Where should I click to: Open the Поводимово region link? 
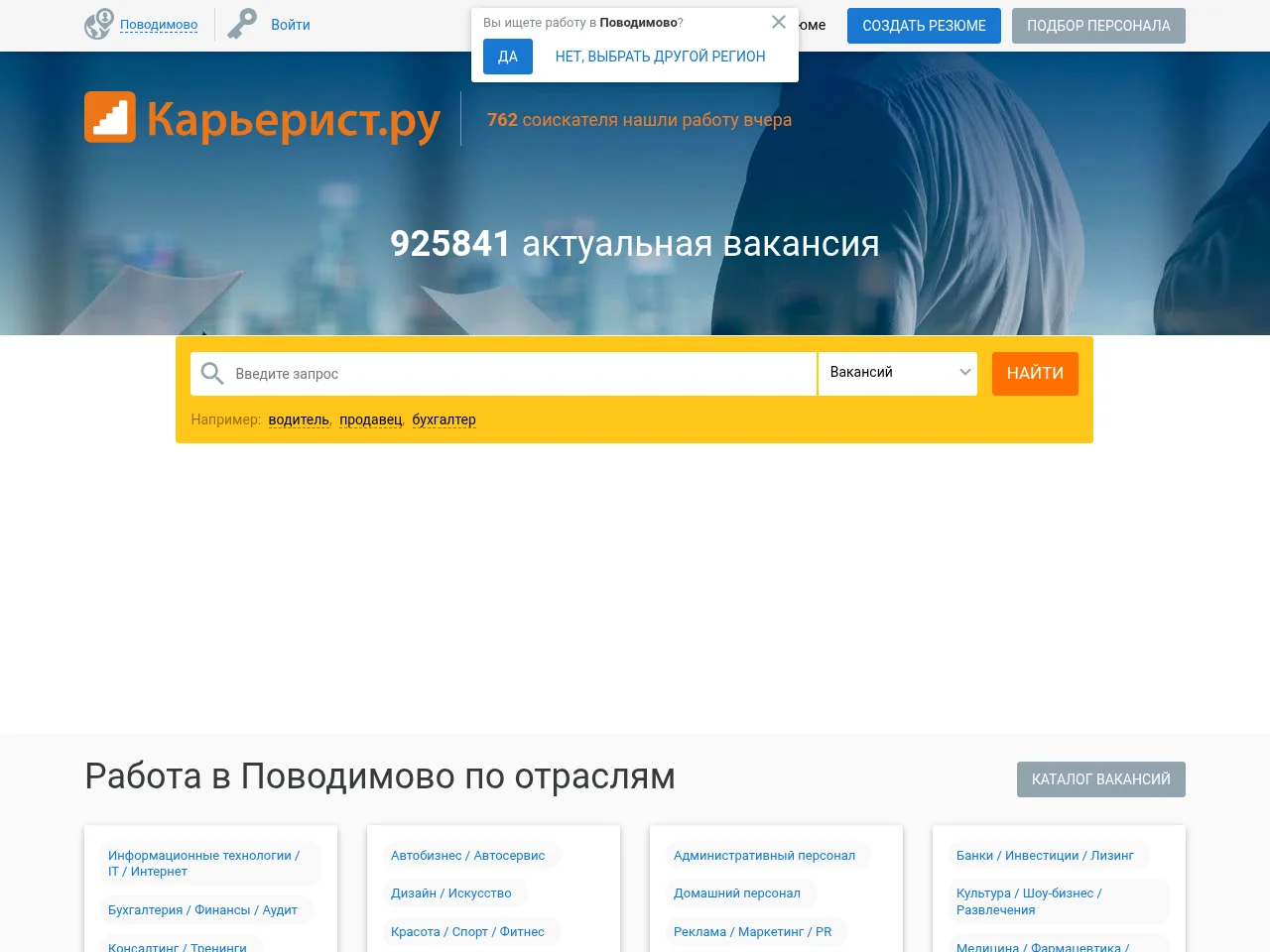[159, 25]
